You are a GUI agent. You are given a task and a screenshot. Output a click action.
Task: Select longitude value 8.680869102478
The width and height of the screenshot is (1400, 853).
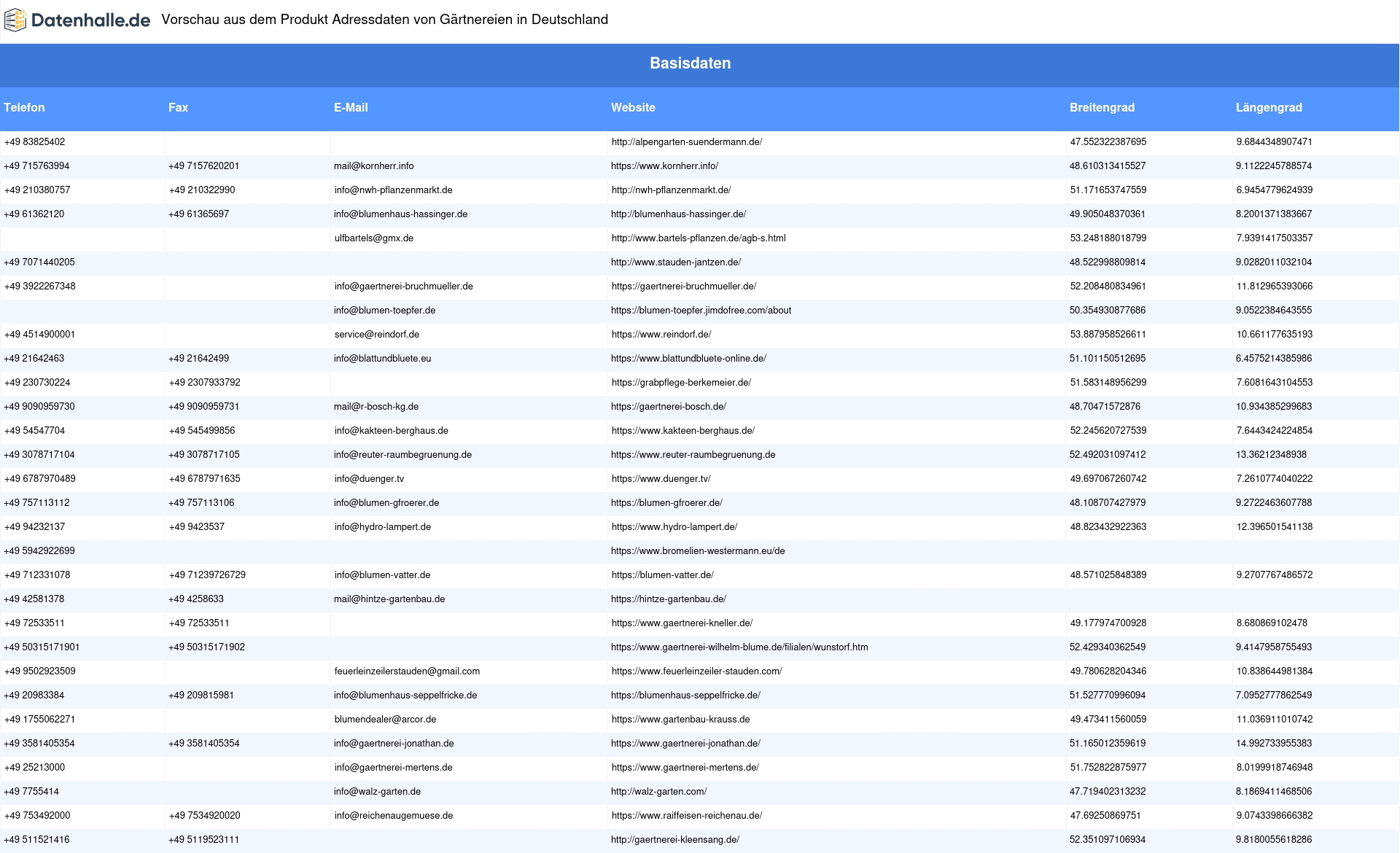pyautogui.click(x=1272, y=623)
